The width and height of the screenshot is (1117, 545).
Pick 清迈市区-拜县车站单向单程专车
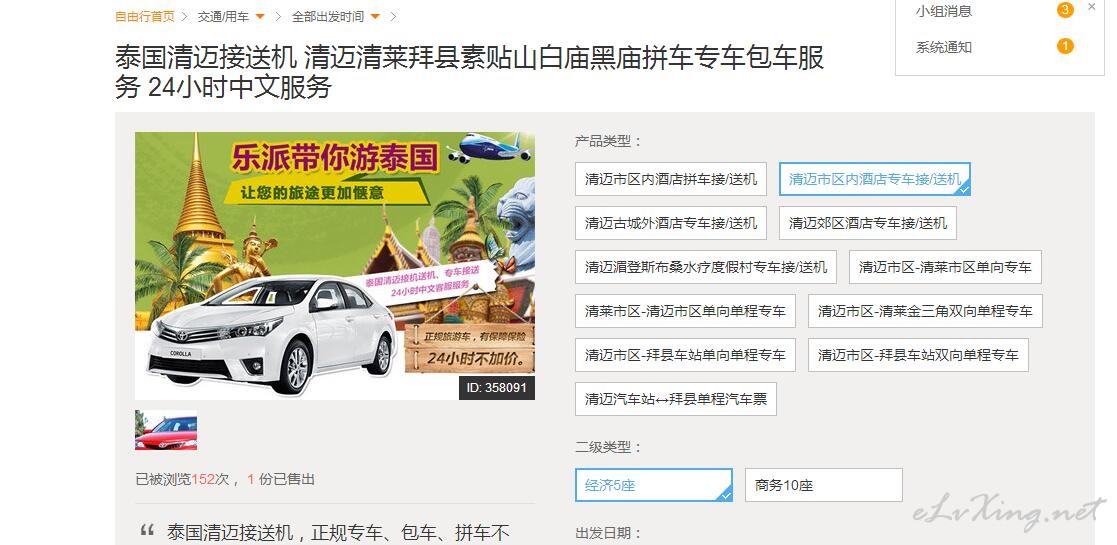coord(685,355)
